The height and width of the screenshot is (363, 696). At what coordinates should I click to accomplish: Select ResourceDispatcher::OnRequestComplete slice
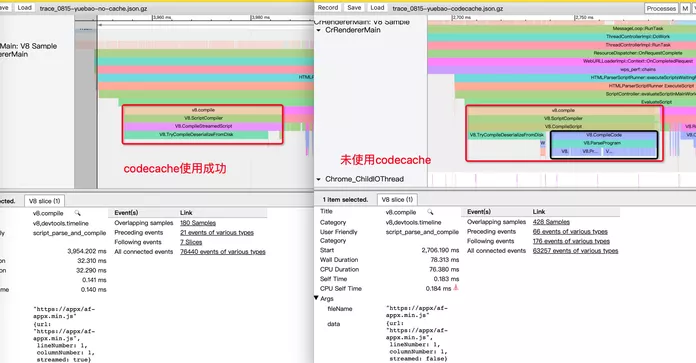(562, 53)
